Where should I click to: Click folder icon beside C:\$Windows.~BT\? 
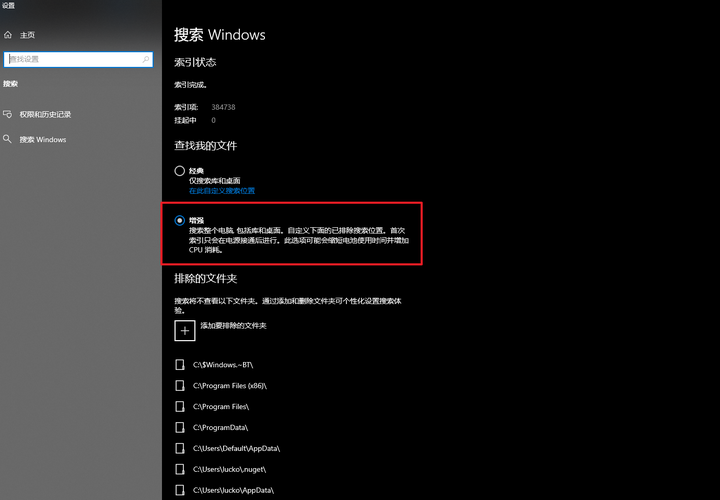(180, 365)
